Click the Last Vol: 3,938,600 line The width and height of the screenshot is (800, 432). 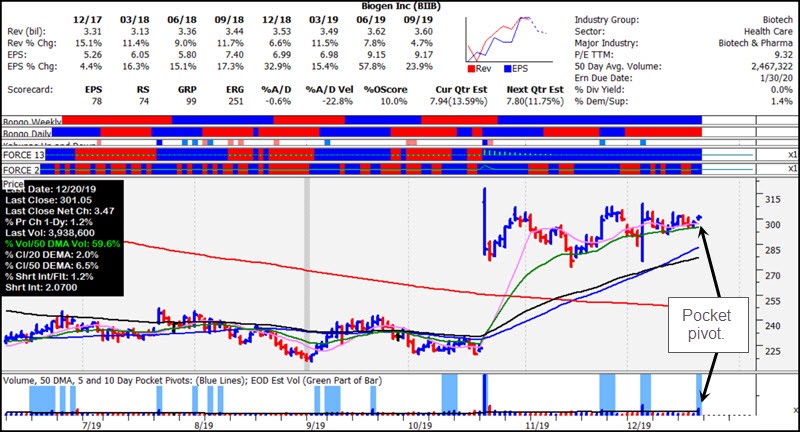pyautogui.click(x=50, y=233)
